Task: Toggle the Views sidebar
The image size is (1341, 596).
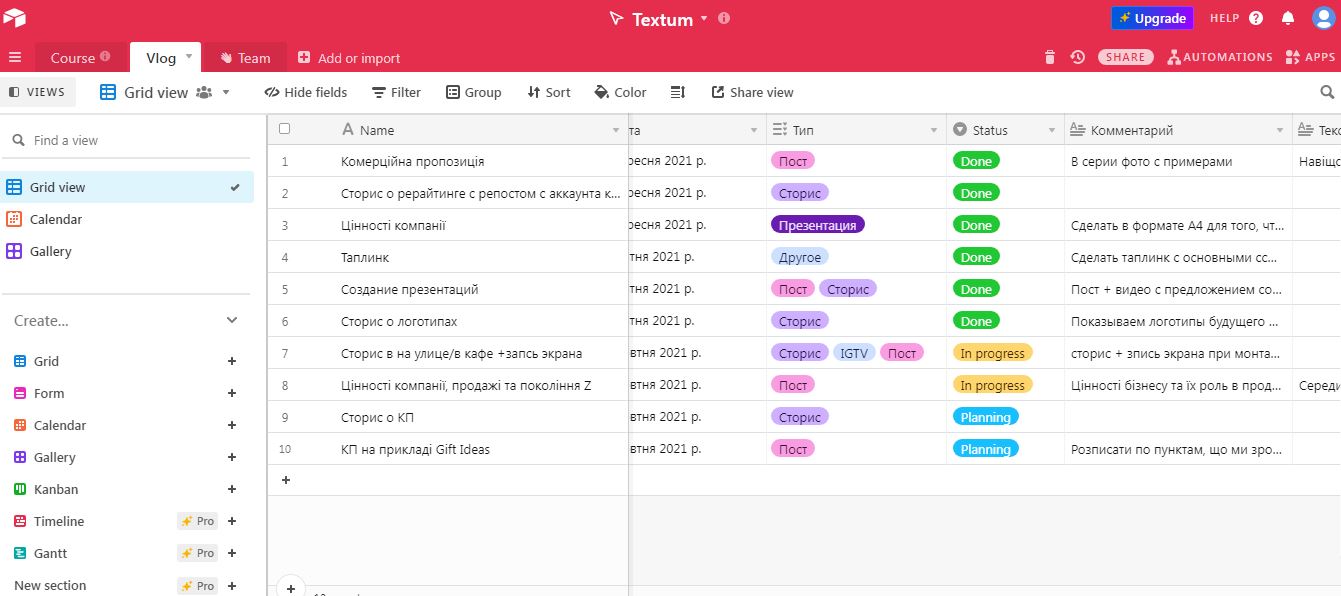Action: tap(37, 92)
